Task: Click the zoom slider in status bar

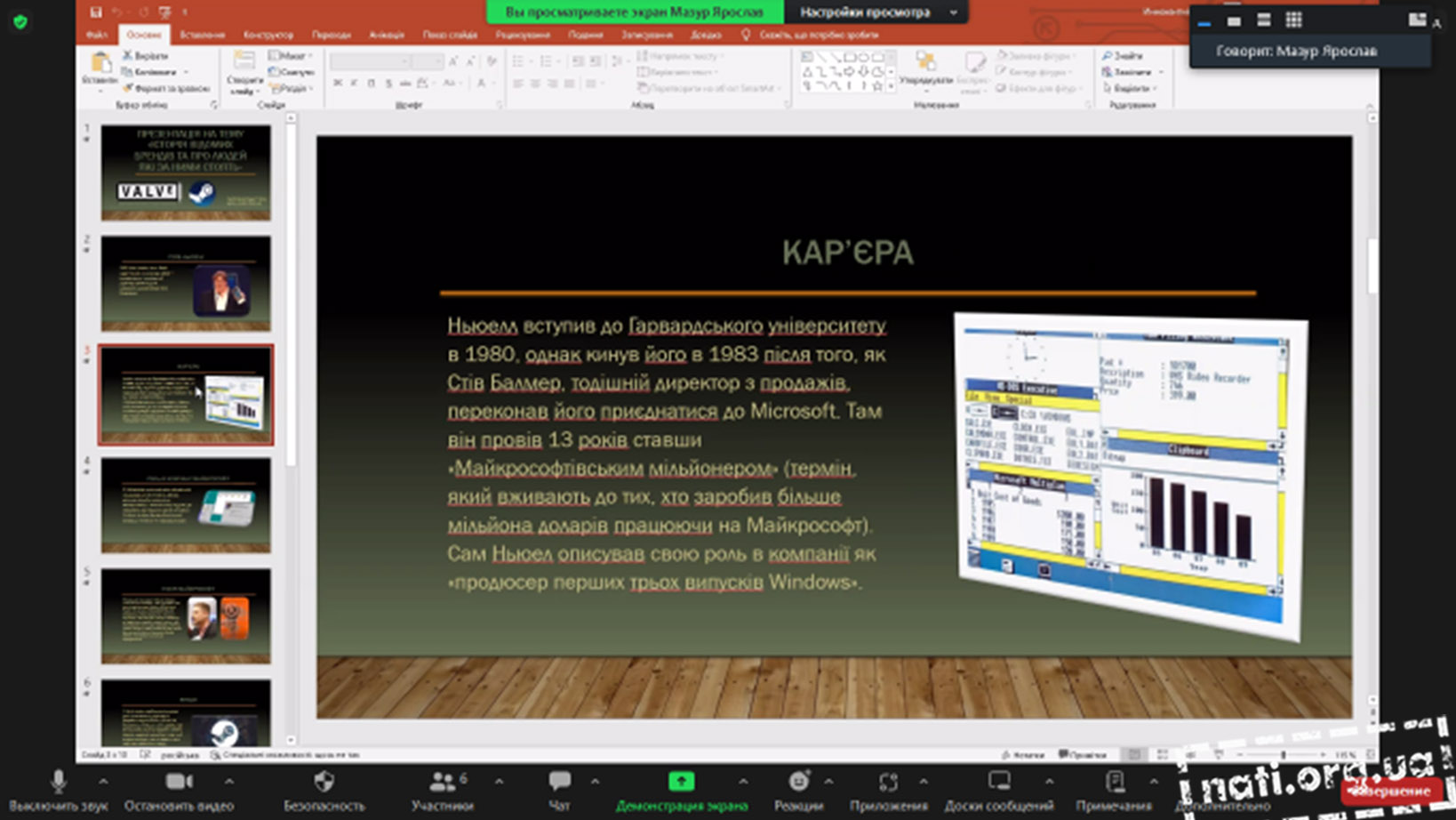Action: click(1283, 754)
